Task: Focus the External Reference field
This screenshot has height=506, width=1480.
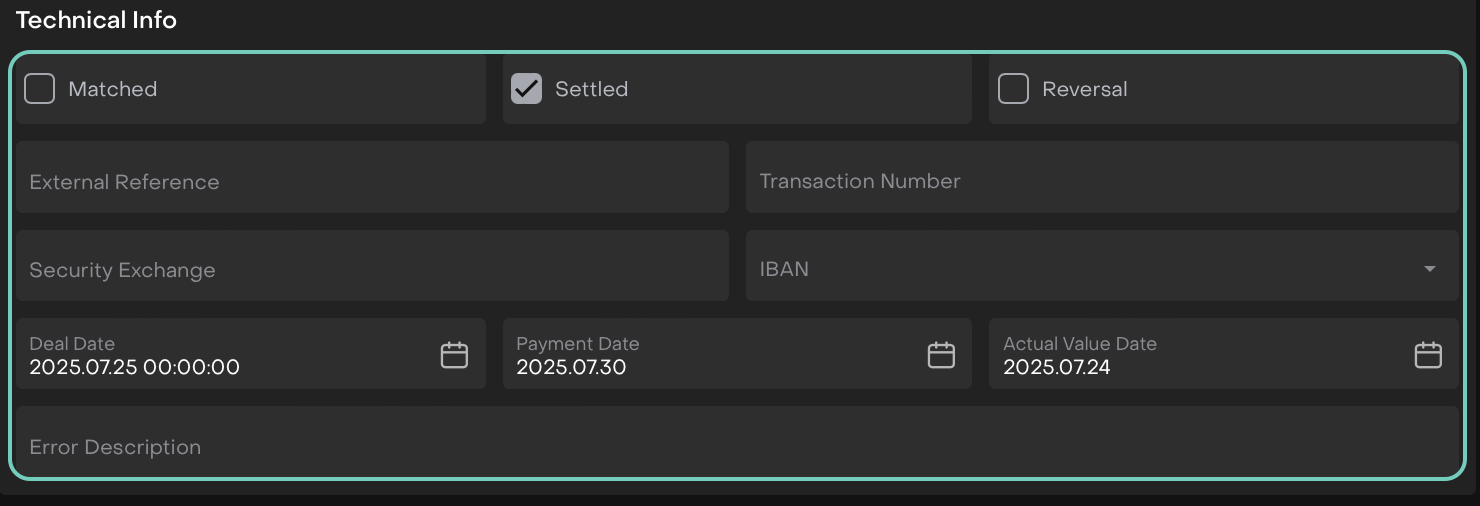Action: pos(372,182)
